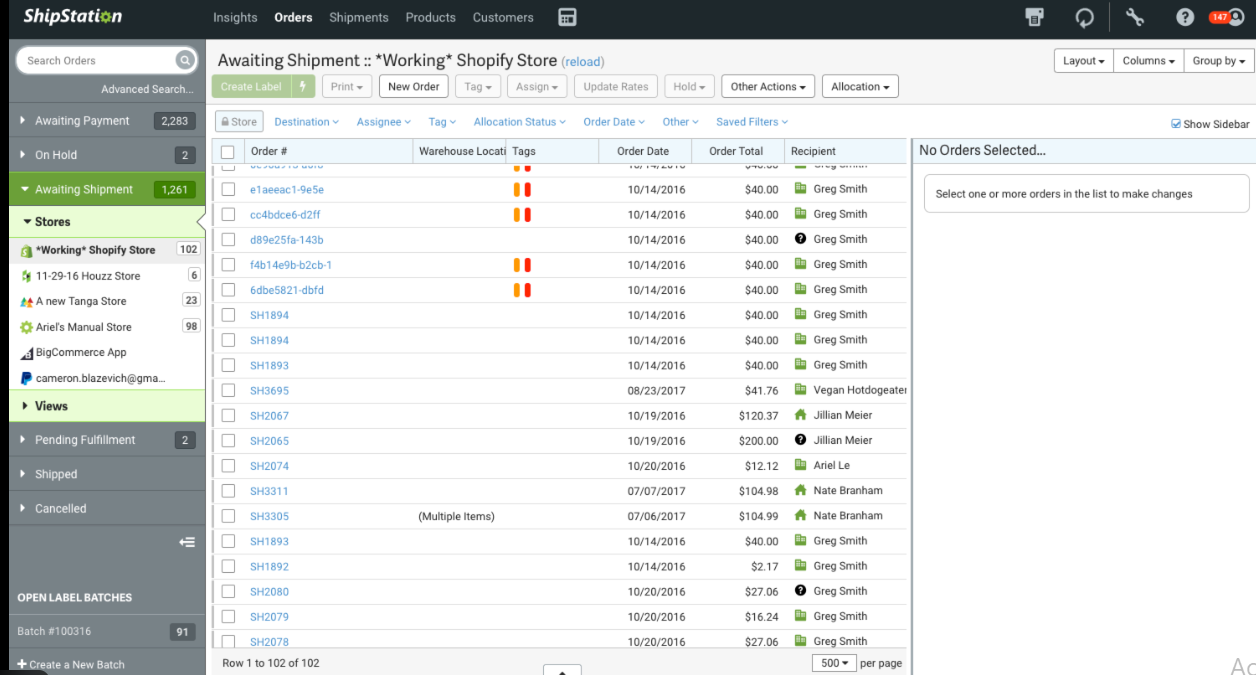The image size is (1256, 675).
Task: Click the Store filter lock button
Action: pyautogui.click(x=239, y=122)
